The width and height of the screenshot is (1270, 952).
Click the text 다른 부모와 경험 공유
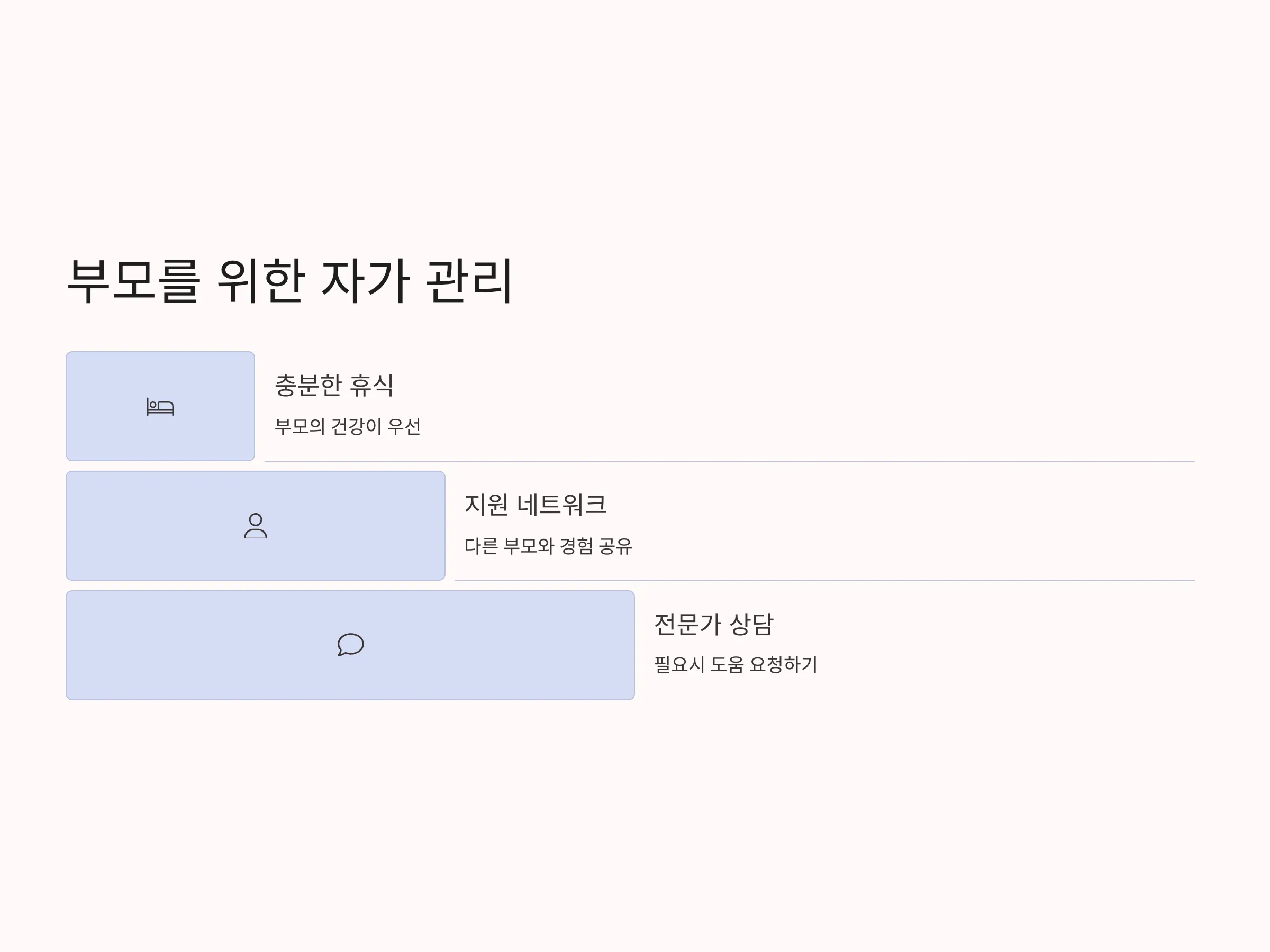tap(548, 546)
